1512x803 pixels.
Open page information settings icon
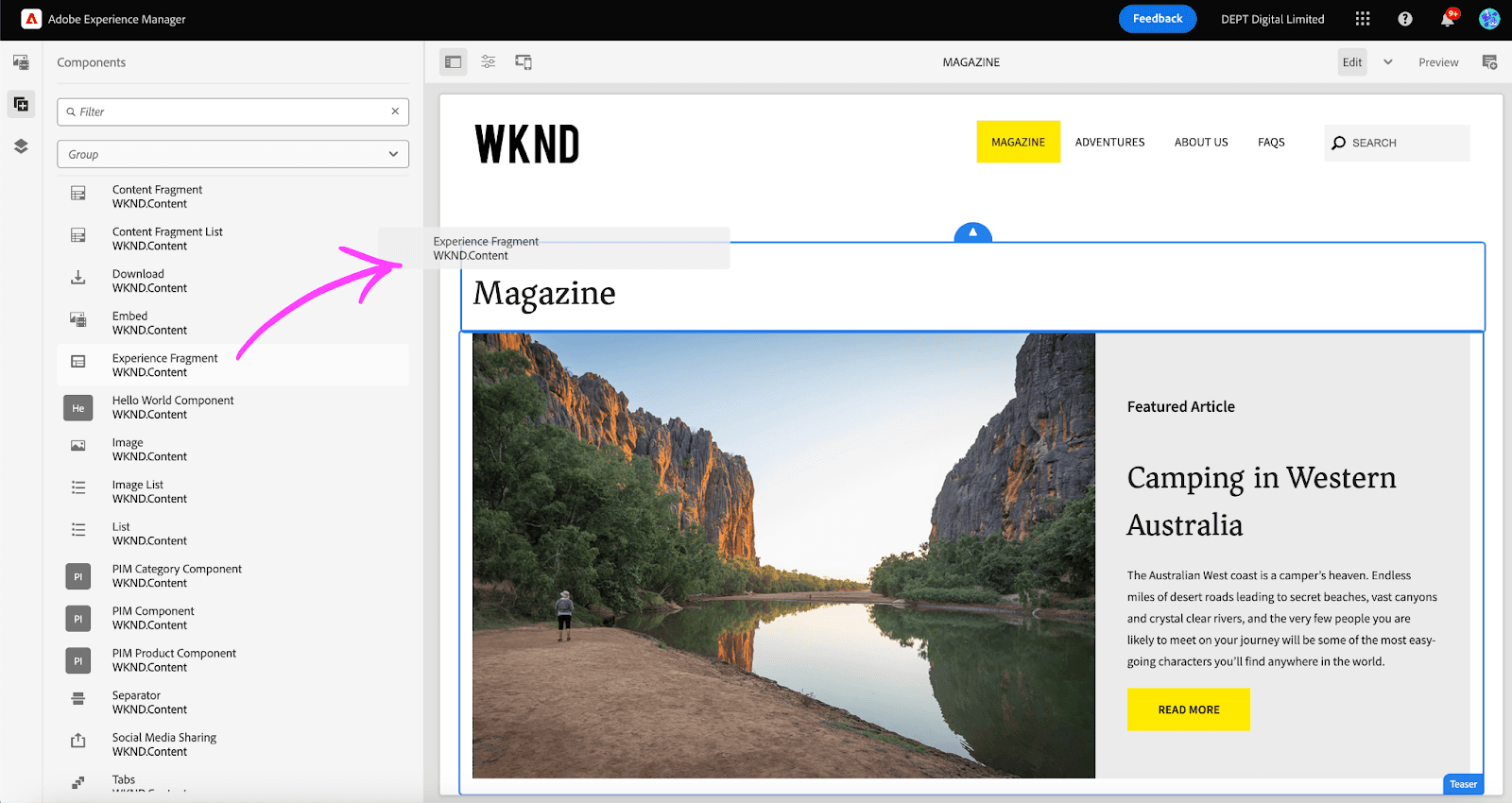[489, 62]
